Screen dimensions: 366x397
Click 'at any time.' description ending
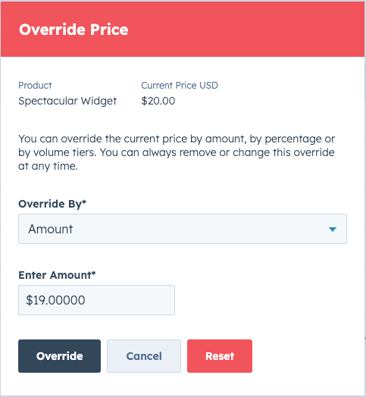(48, 166)
